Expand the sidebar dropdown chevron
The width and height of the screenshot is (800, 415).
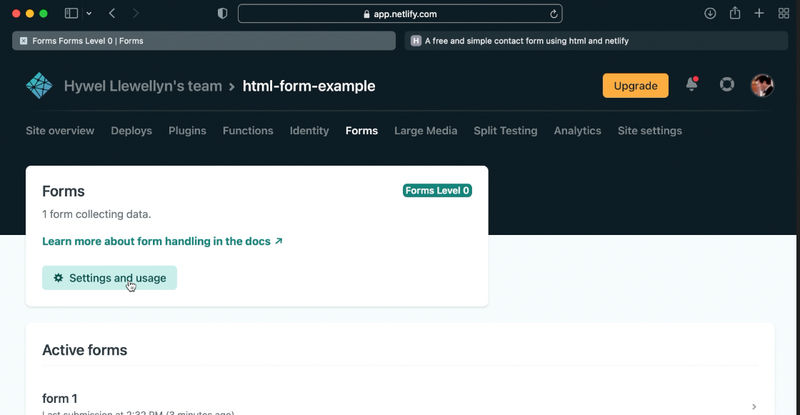point(89,14)
